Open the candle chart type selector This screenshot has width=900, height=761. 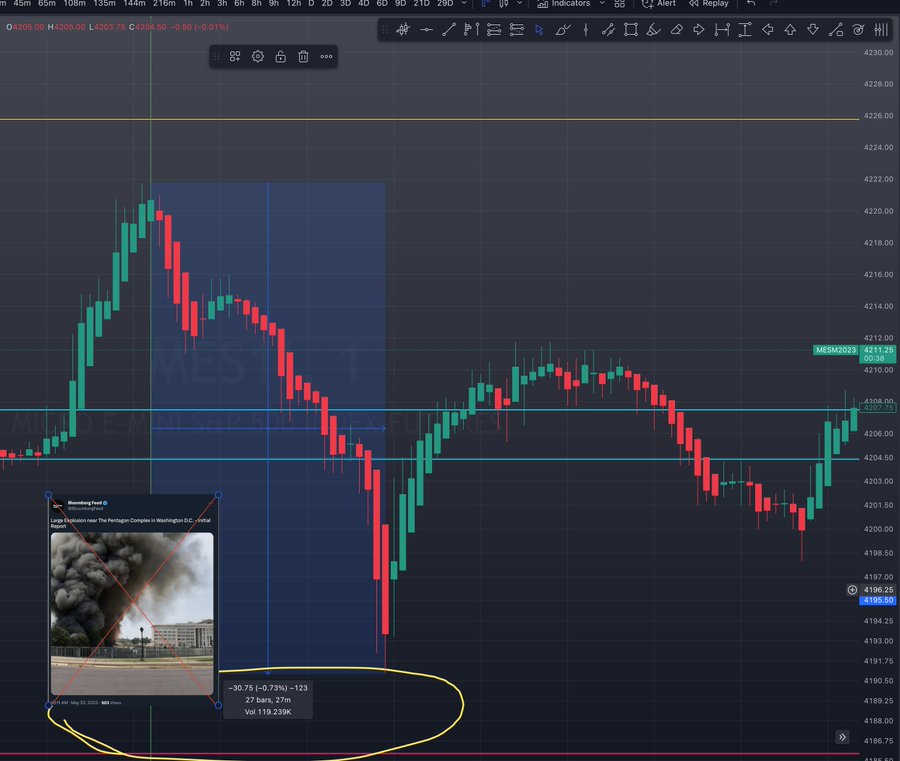(503, 3)
